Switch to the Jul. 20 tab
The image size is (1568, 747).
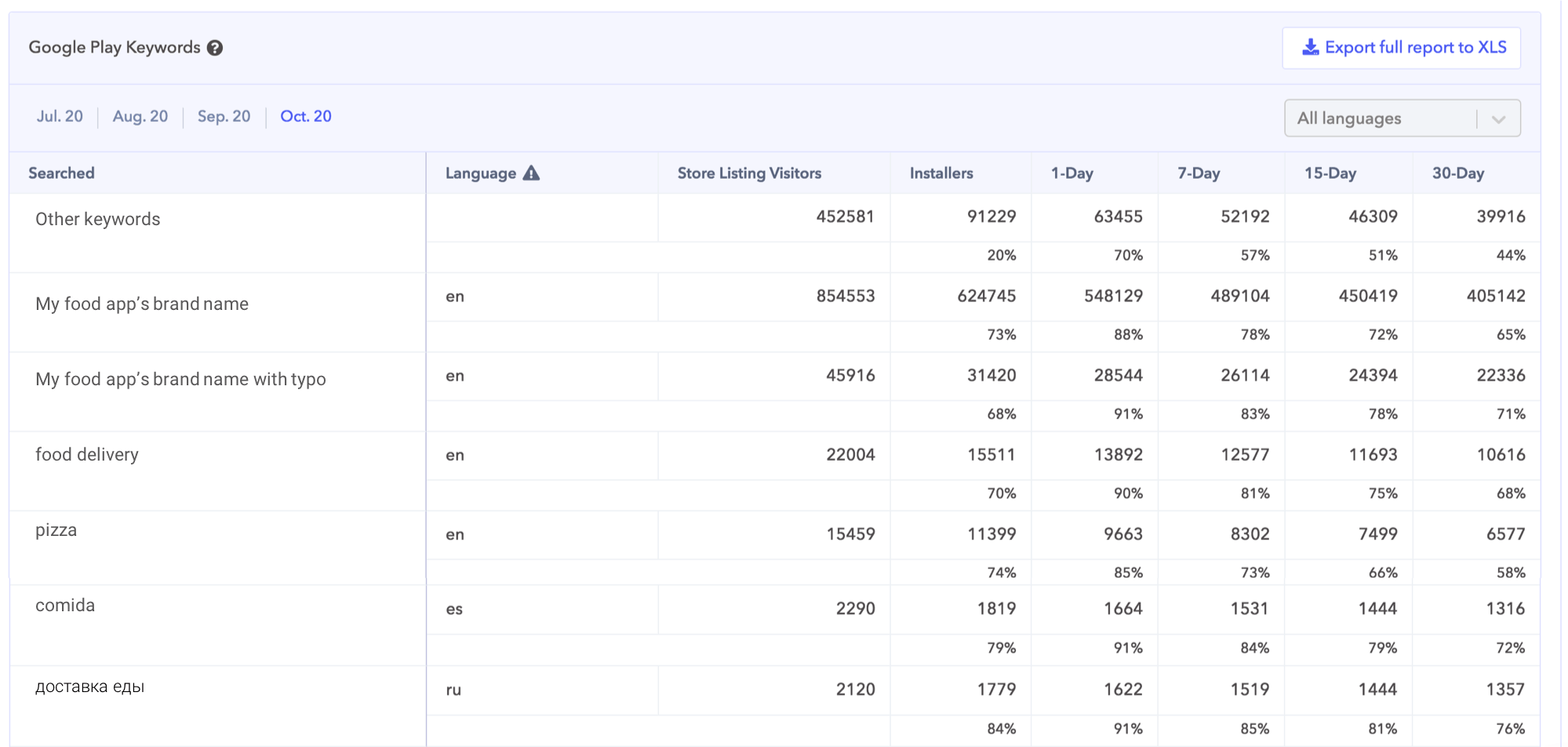tap(60, 117)
